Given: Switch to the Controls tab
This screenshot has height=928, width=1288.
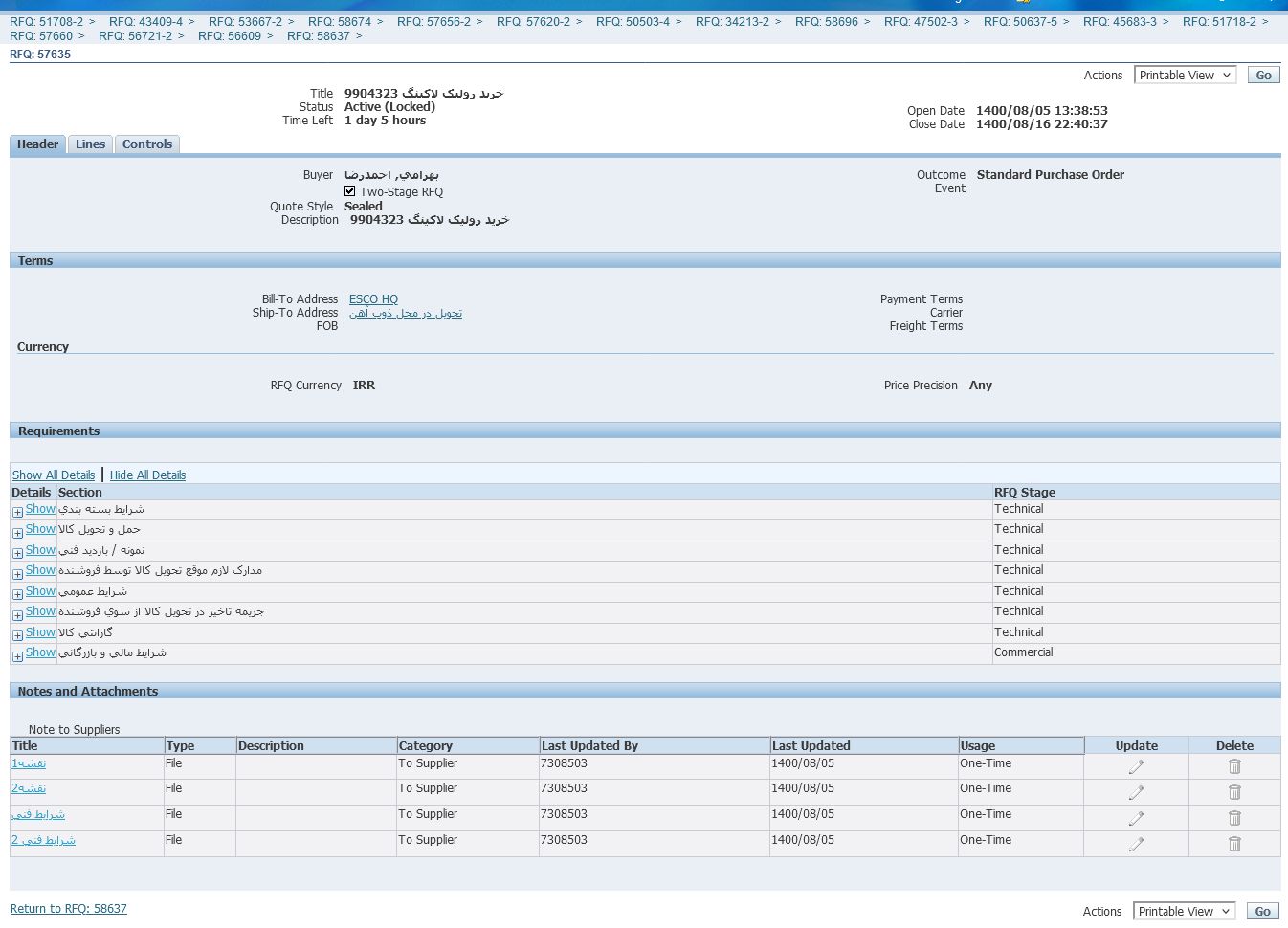Looking at the screenshot, I should coord(147,144).
